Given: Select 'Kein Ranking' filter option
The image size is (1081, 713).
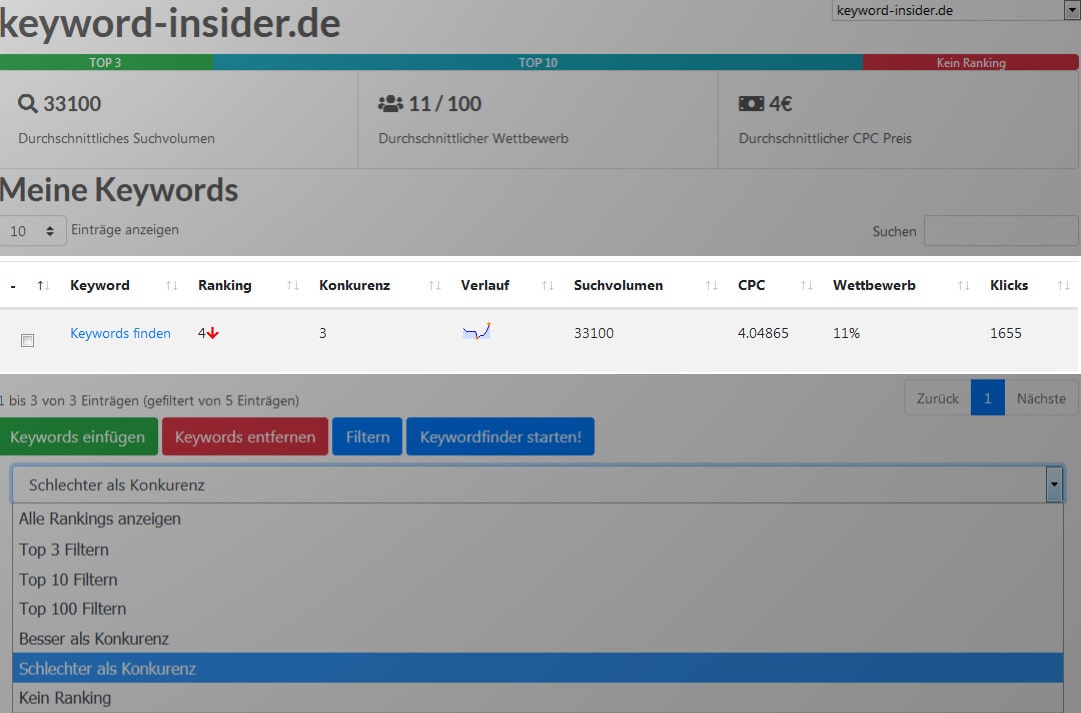Looking at the screenshot, I should point(65,698).
